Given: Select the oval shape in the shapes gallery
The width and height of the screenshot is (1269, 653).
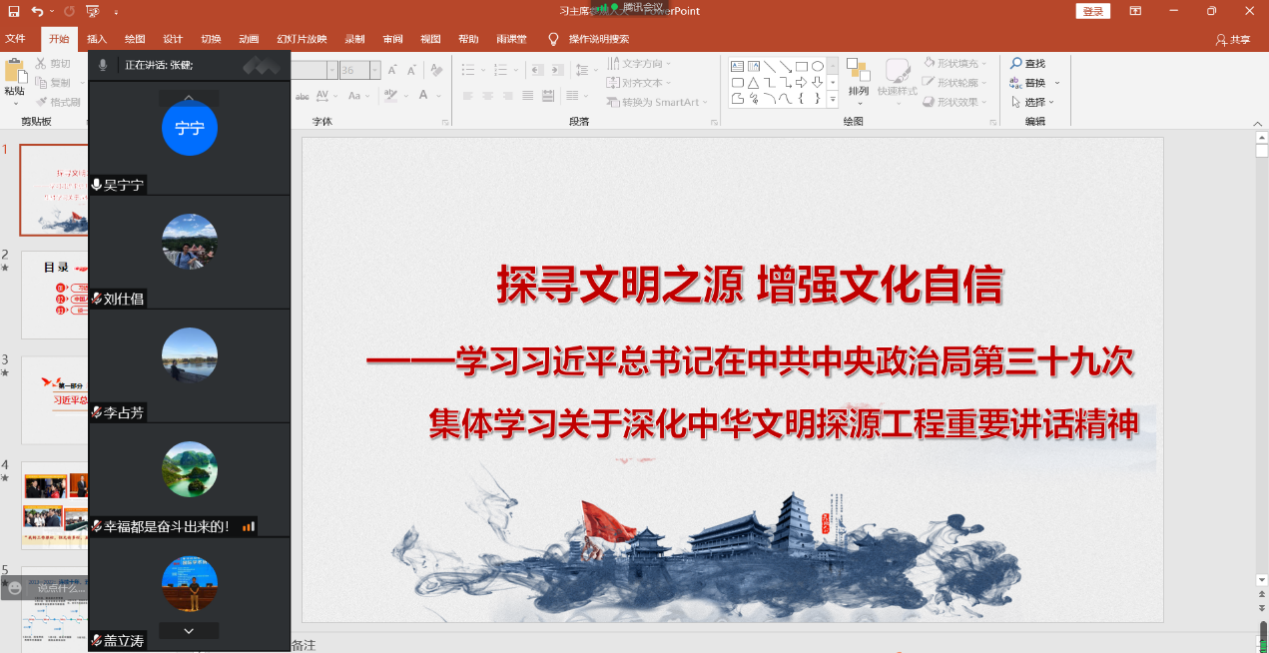Looking at the screenshot, I should click(x=817, y=67).
